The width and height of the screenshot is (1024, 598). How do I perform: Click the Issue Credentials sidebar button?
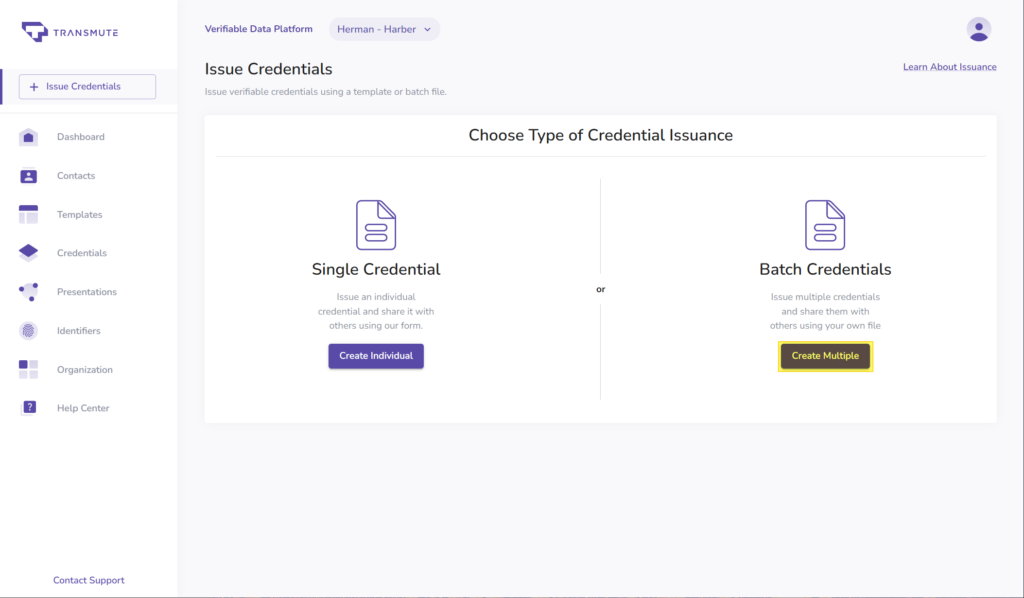click(87, 87)
